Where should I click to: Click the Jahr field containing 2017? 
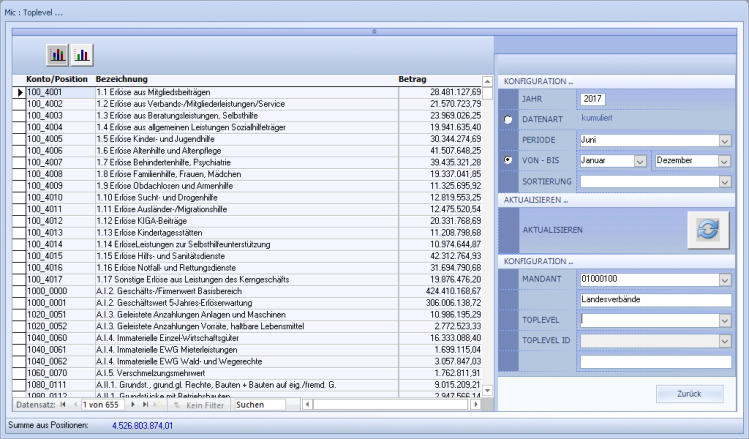pos(592,99)
